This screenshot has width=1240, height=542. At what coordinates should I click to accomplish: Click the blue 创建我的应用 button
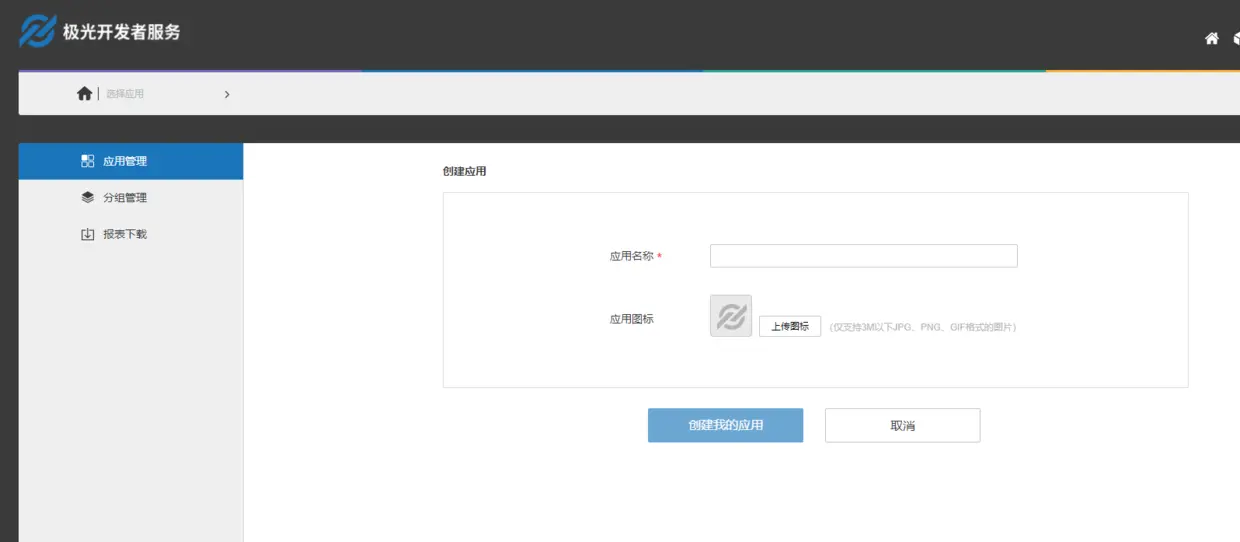click(725, 425)
